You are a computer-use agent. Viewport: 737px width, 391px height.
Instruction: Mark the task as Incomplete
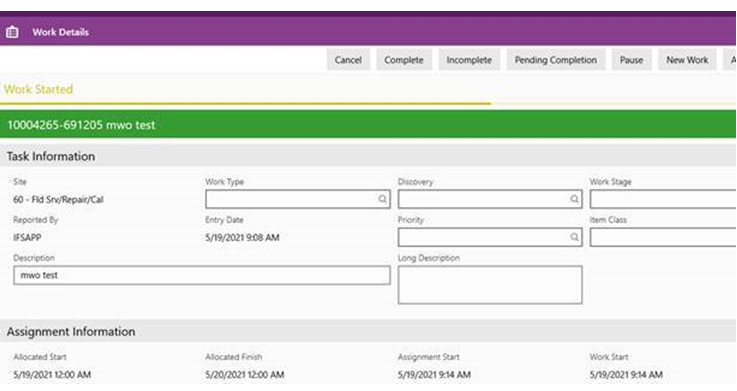tap(469, 60)
